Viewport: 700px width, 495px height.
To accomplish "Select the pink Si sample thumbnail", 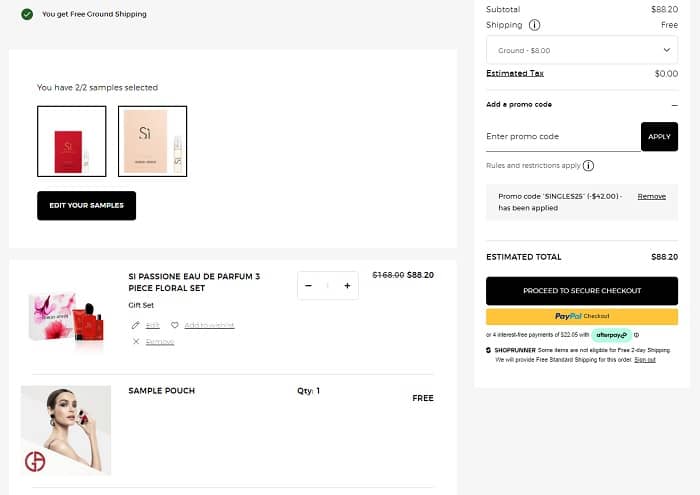I will 152,141.
